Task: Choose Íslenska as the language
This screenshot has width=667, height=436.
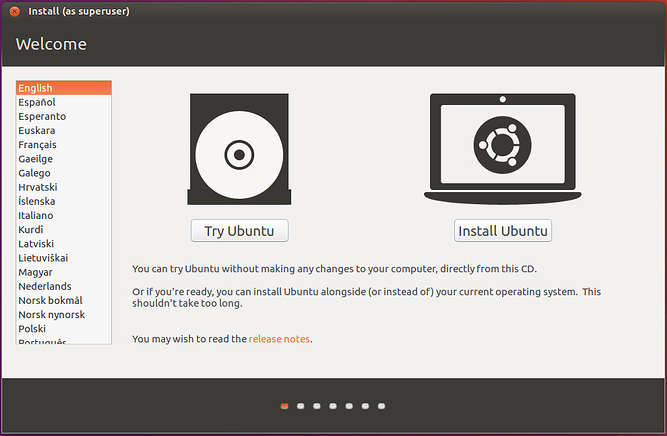Action: [x=64, y=201]
